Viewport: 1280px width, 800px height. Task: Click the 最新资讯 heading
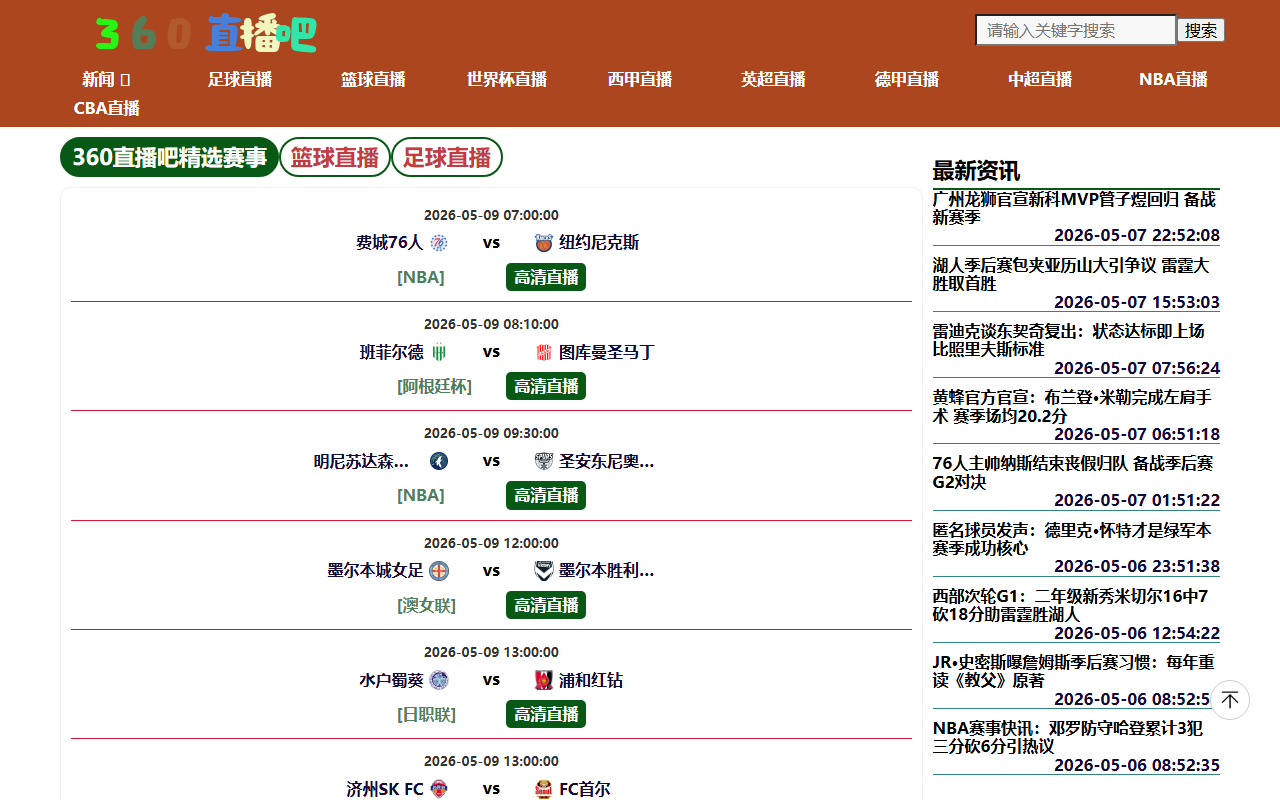pyautogui.click(x=977, y=170)
